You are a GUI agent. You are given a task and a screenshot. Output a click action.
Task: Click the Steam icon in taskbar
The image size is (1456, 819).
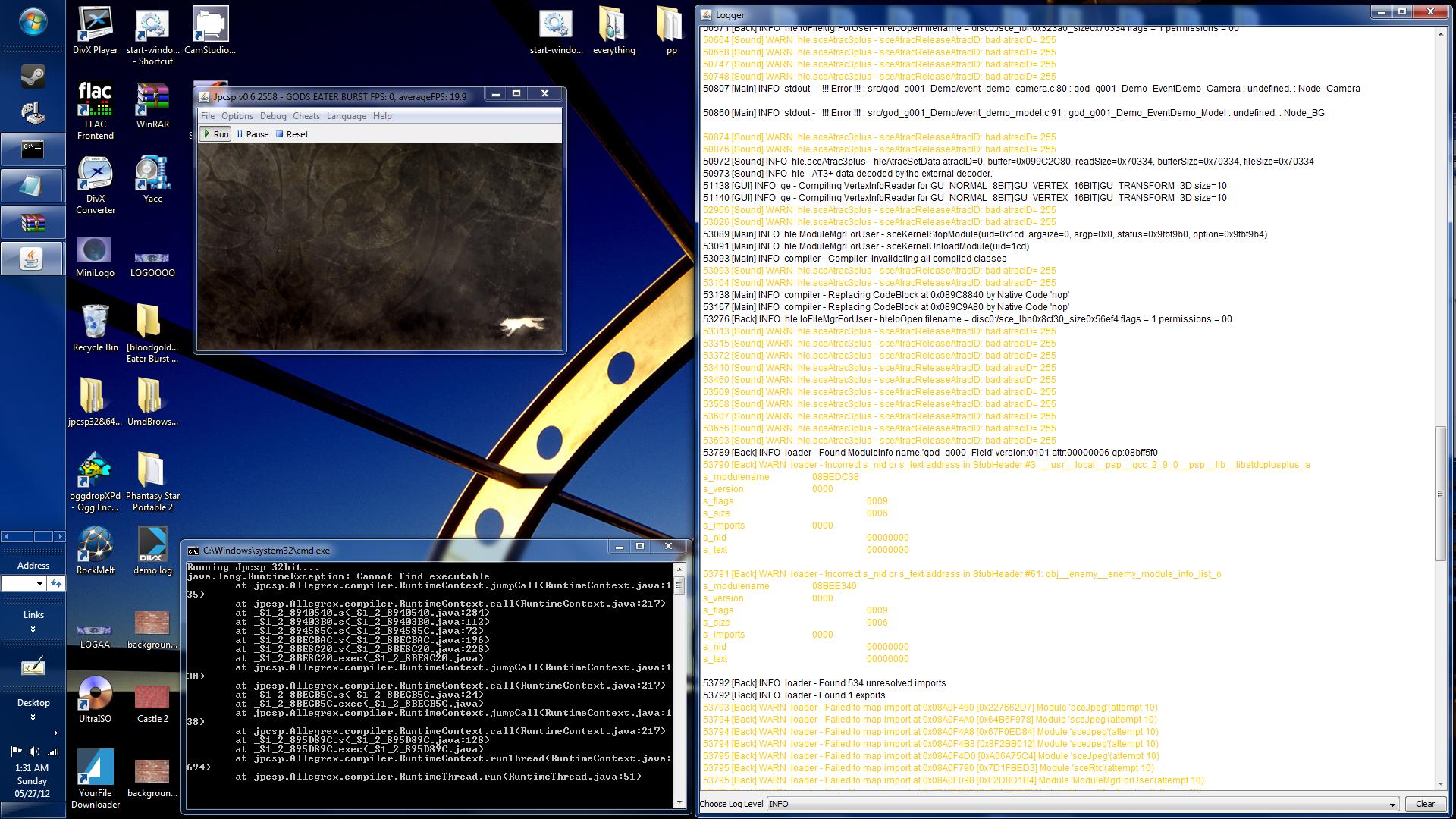(32, 77)
